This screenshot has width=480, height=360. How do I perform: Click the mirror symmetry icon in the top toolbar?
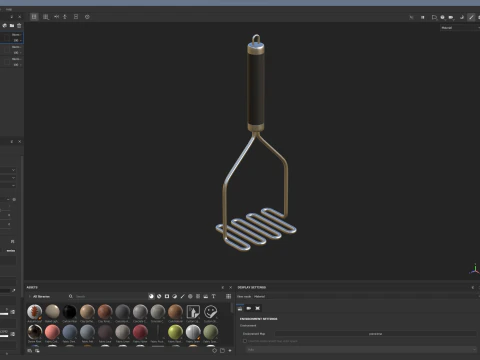(x=56, y=17)
